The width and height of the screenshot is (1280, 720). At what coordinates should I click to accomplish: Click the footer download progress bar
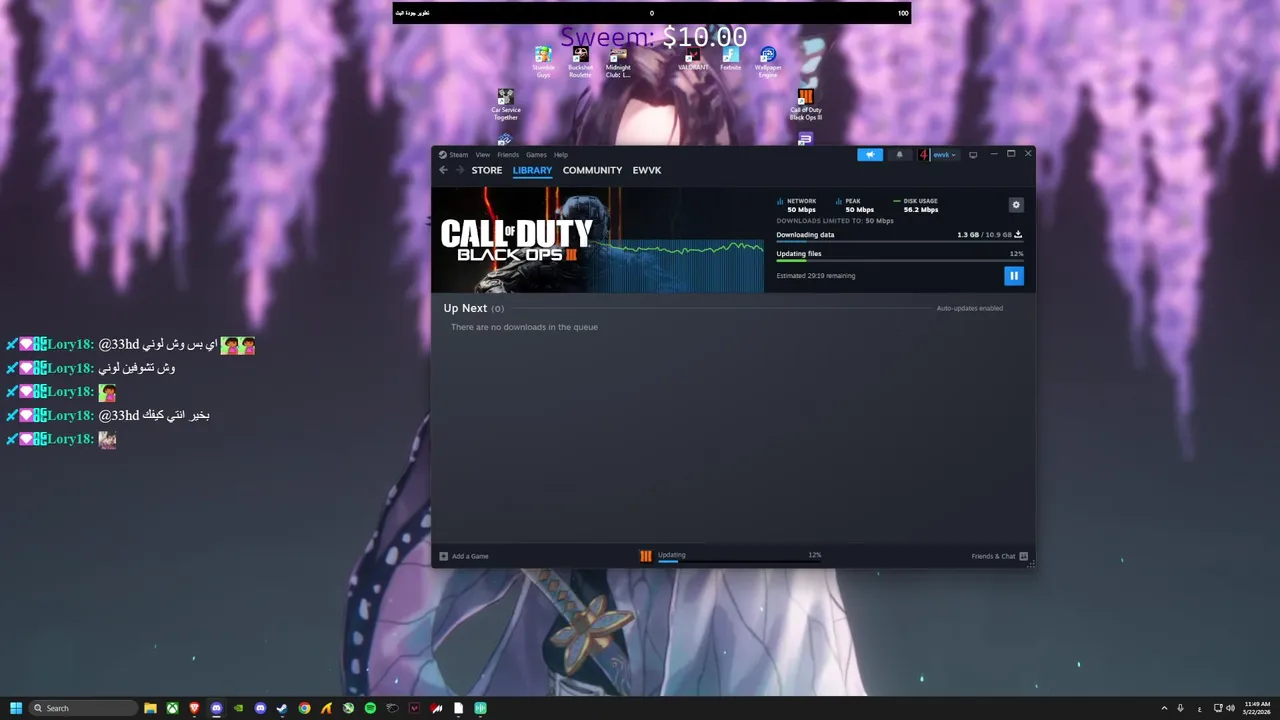739,562
